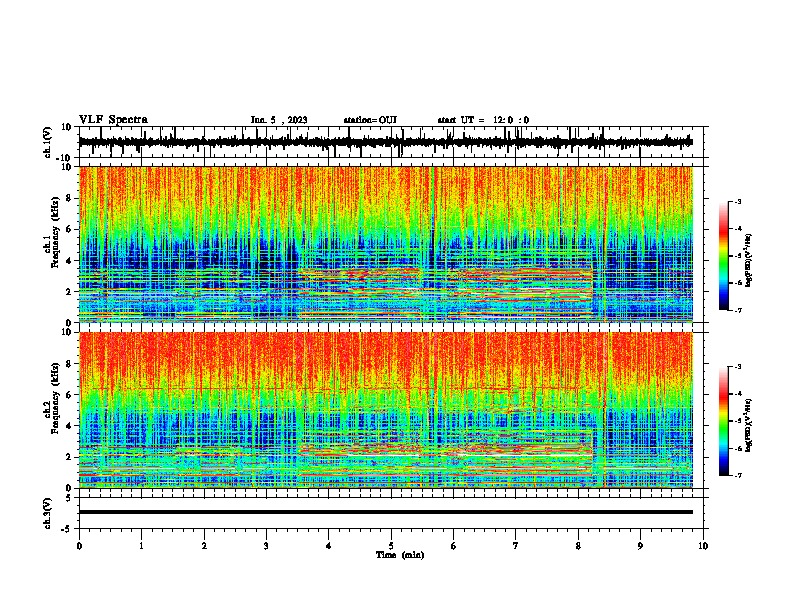This screenshot has height=612, width=792.
Task: Click inside the ch.2 frequency spectrogram
Action: [386, 410]
